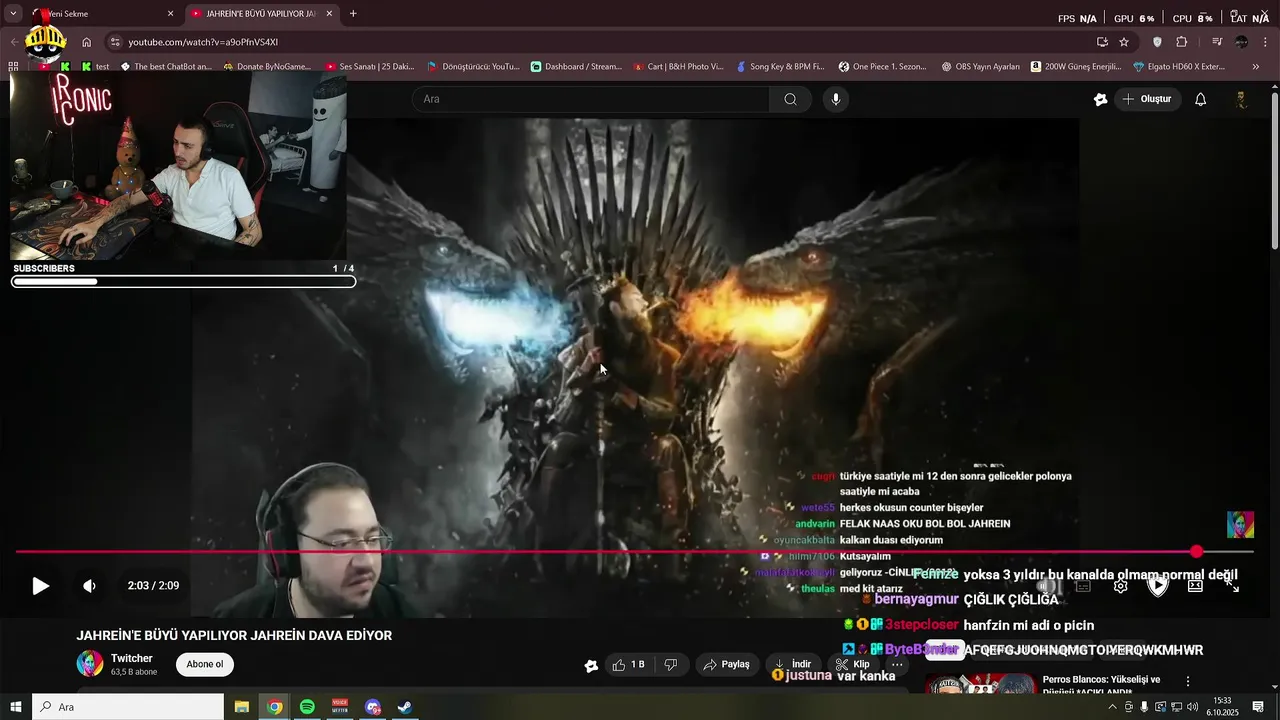The width and height of the screenshot is (1280, 720).
Task: Open Steam from the taskbar
Action: pyautogui.click(x=405, y=707)
